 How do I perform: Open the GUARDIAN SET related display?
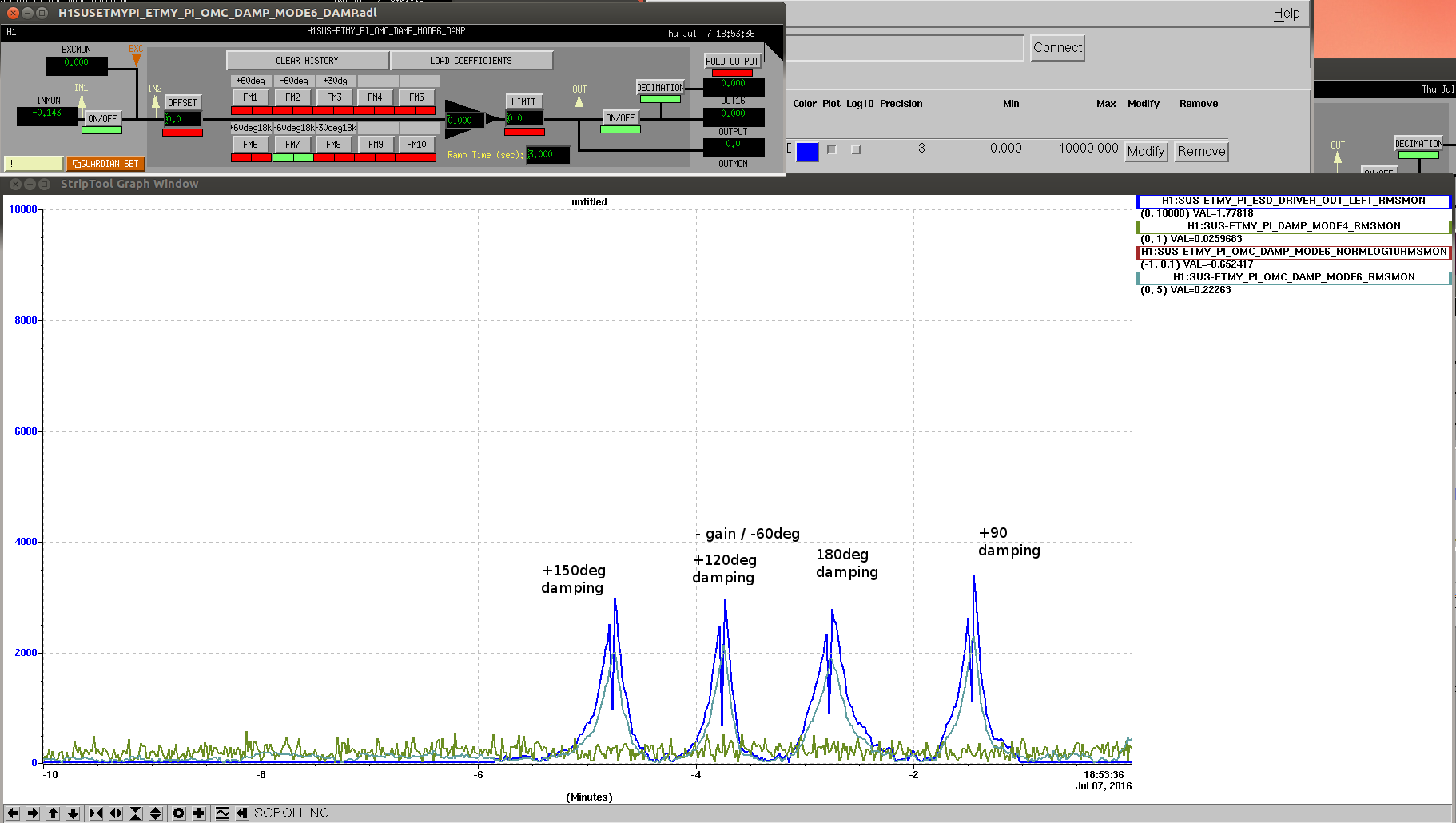click(x=105, y=164)
